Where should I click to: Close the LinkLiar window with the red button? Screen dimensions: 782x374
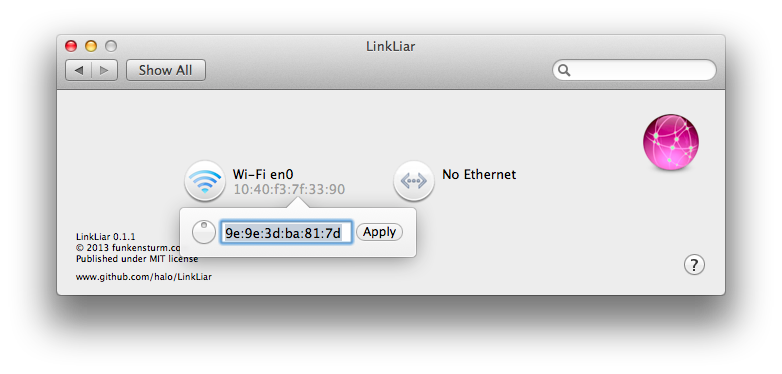point(71,46)
